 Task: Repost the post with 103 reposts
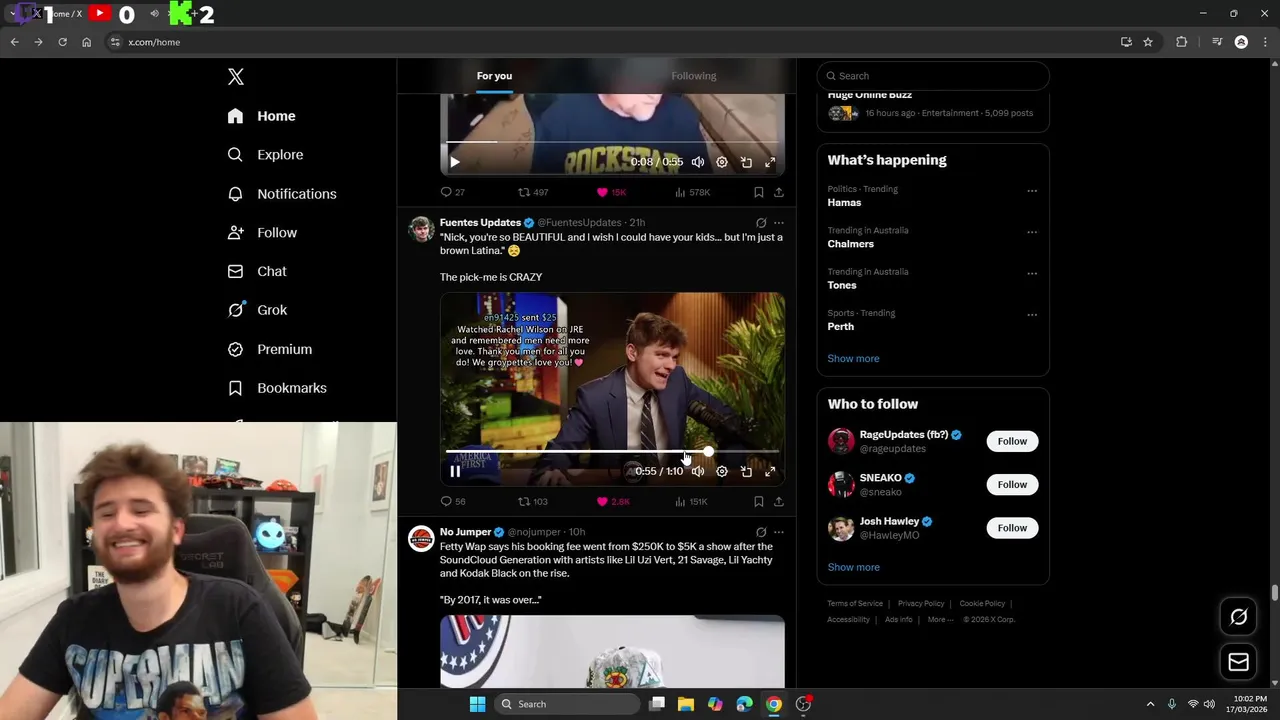pyautogui.click(x=533, y=502)
